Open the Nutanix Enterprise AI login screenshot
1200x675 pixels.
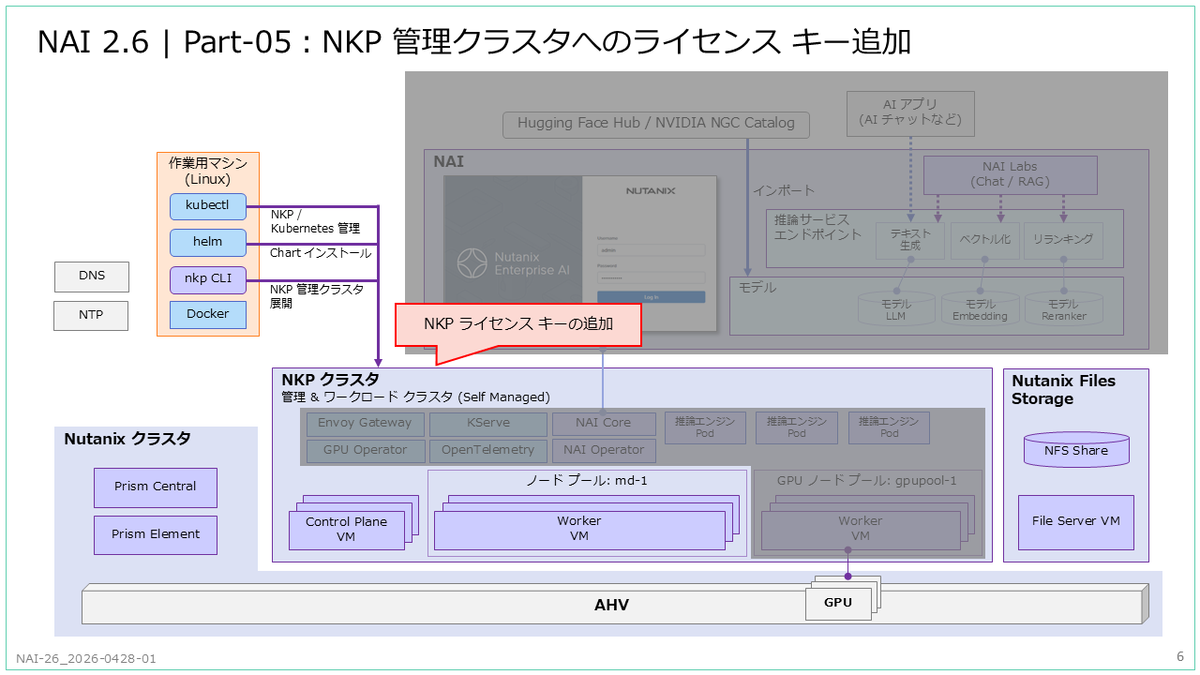[580, 255]
